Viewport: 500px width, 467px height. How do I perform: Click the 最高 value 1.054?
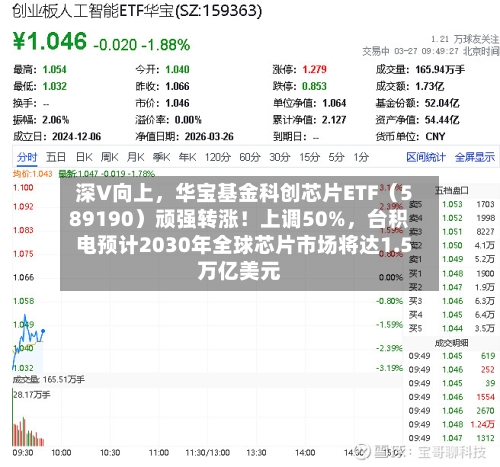[x=54, y=69]
